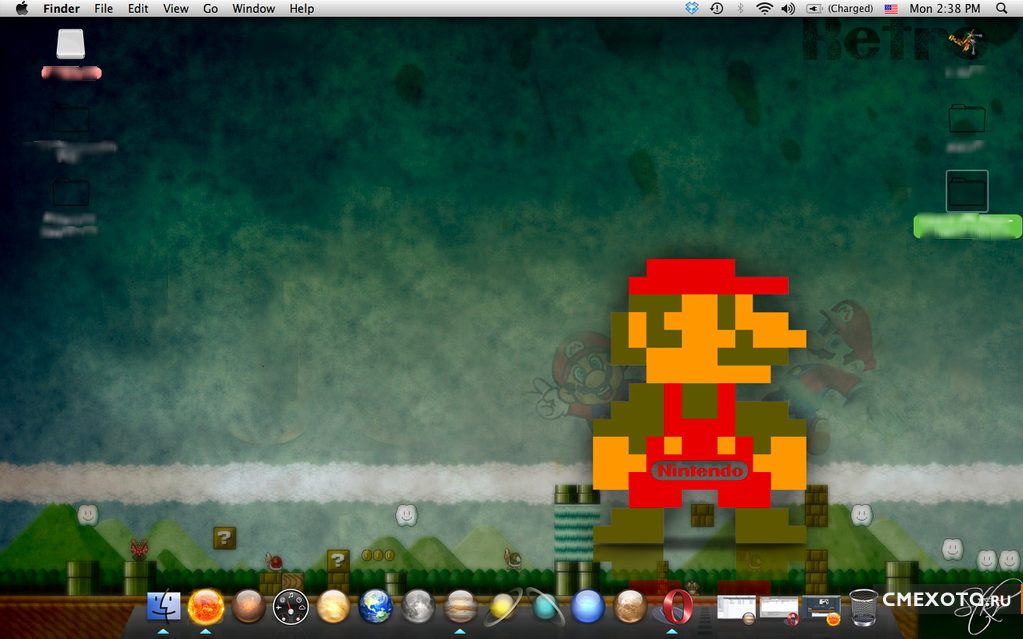Open the Go menu
The height and width of the screenshot is (639, 1023).
click(210, 8)
